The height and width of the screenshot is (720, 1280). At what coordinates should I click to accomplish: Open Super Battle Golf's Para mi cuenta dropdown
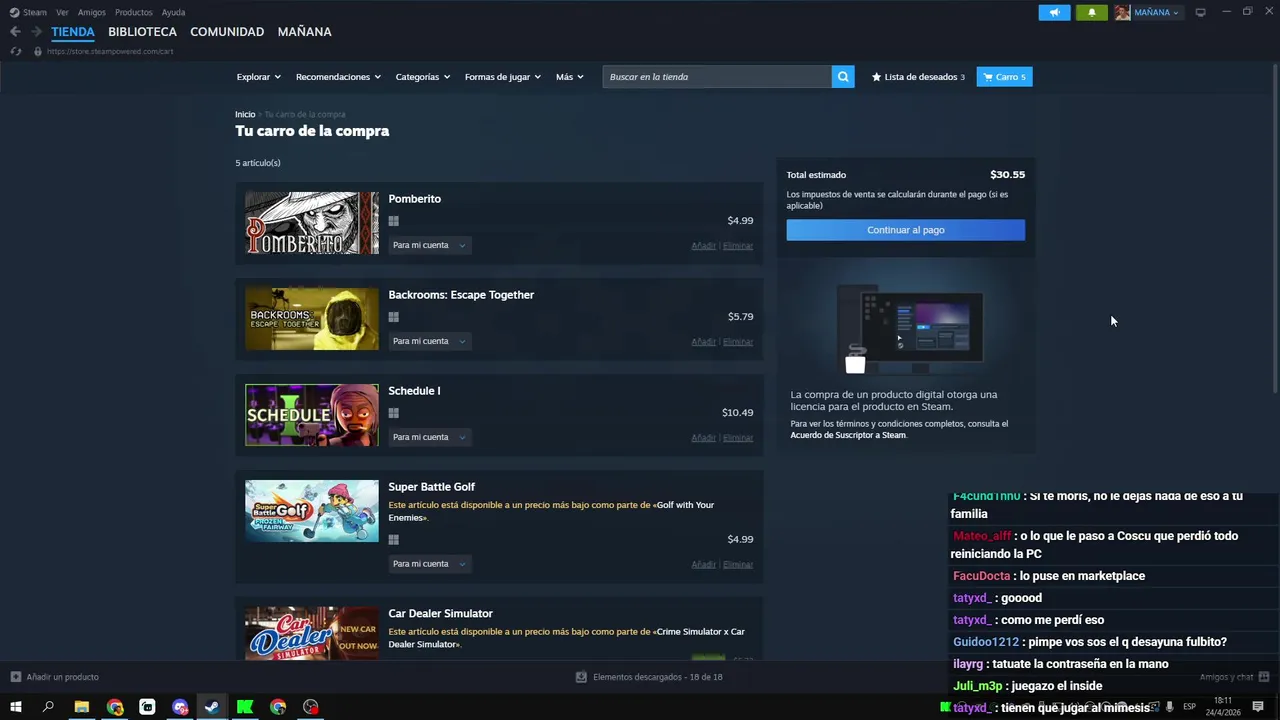click(429, 564)
